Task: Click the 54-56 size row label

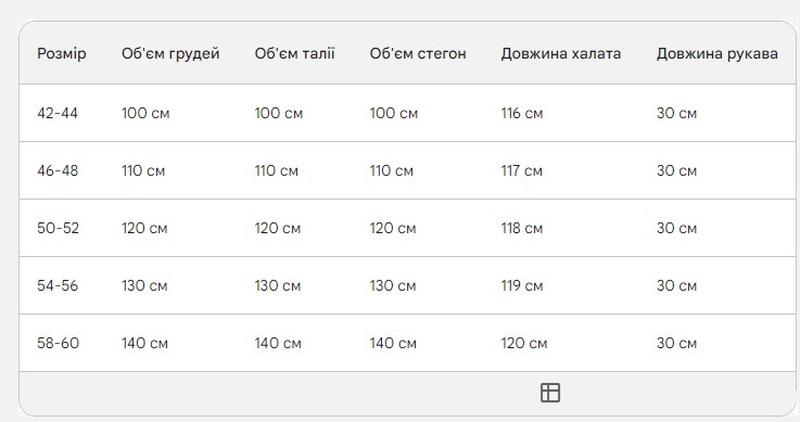Action: (58, 286)
